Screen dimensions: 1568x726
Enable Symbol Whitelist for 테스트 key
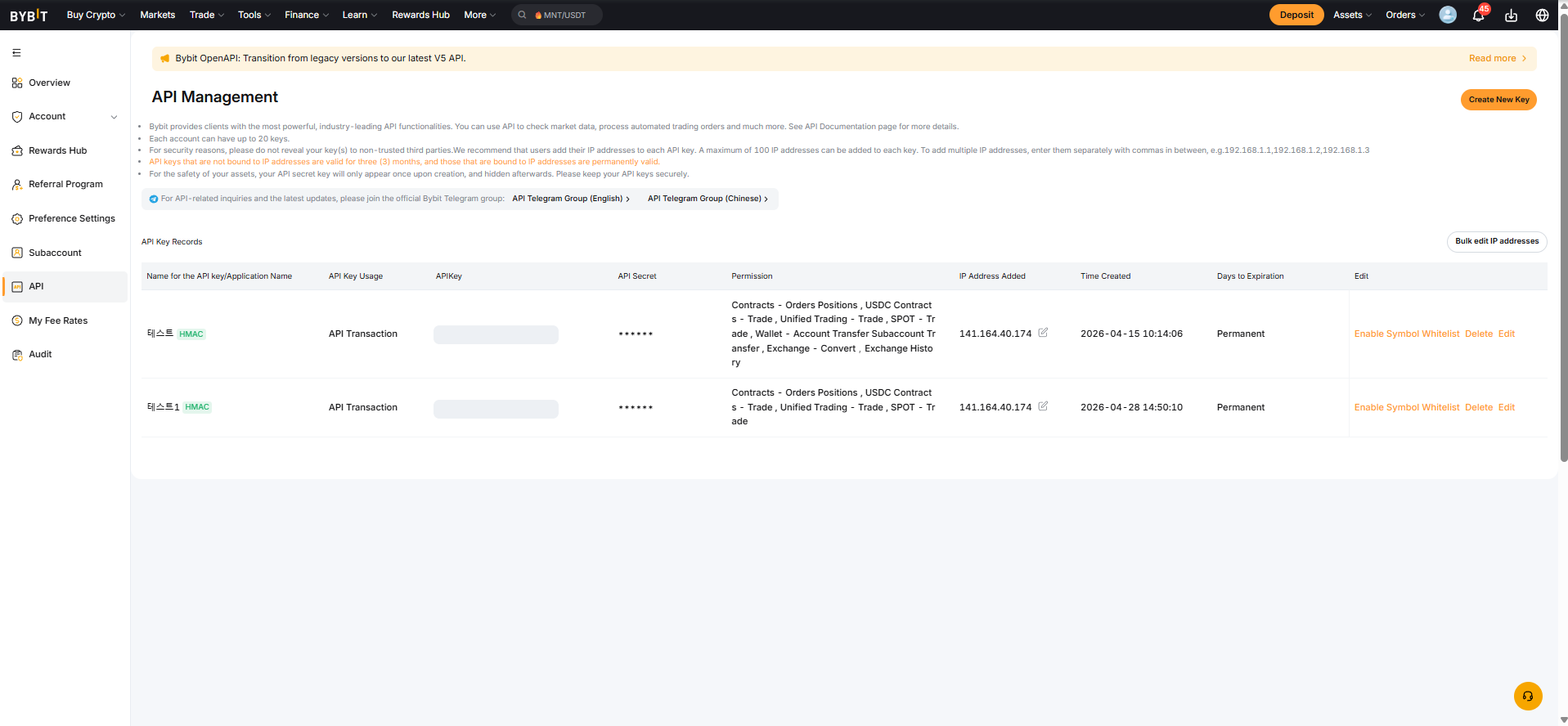tap(1407, 334)
